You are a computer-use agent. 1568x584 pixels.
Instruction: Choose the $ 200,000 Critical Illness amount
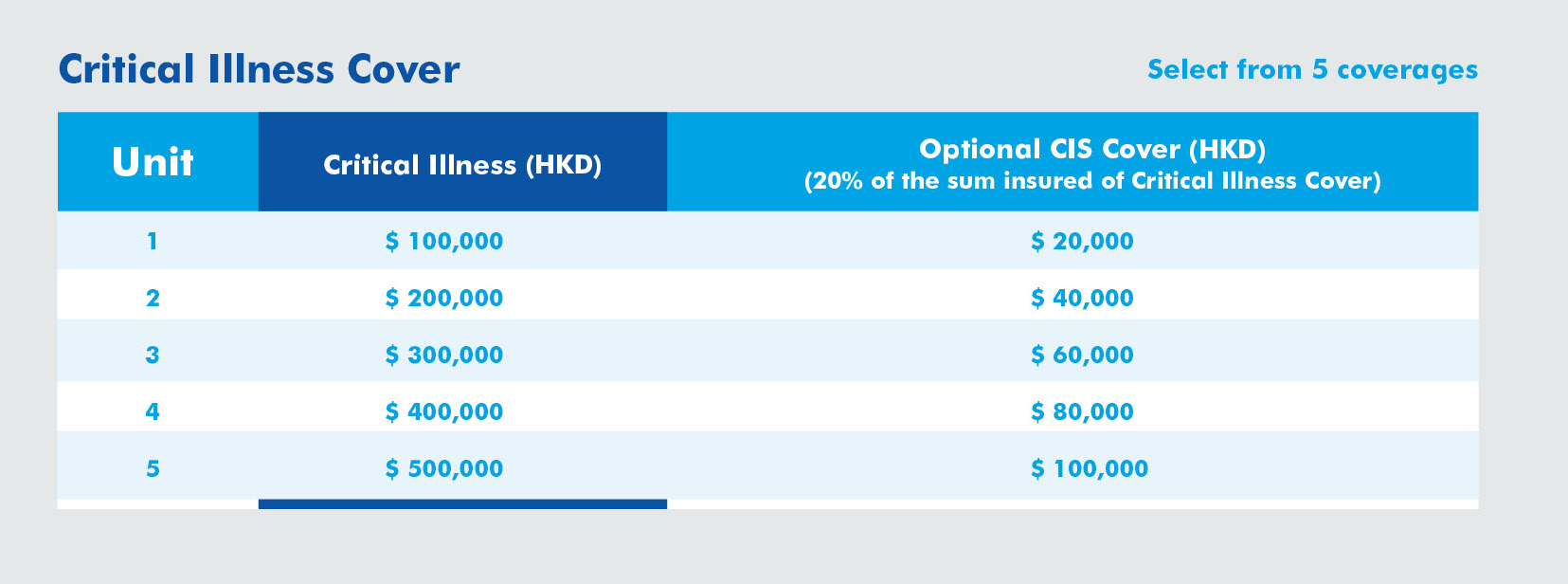444,298
